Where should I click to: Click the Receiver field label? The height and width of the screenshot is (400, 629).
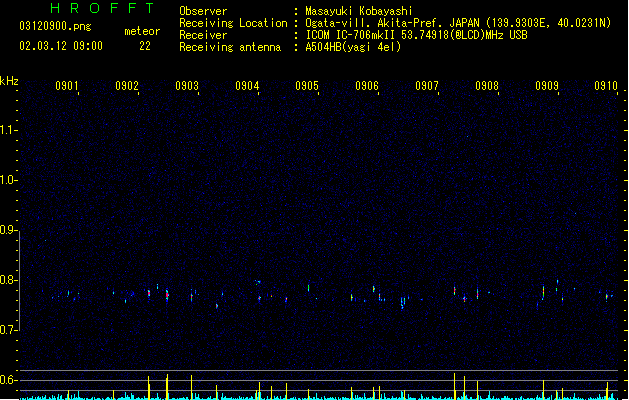203,35
